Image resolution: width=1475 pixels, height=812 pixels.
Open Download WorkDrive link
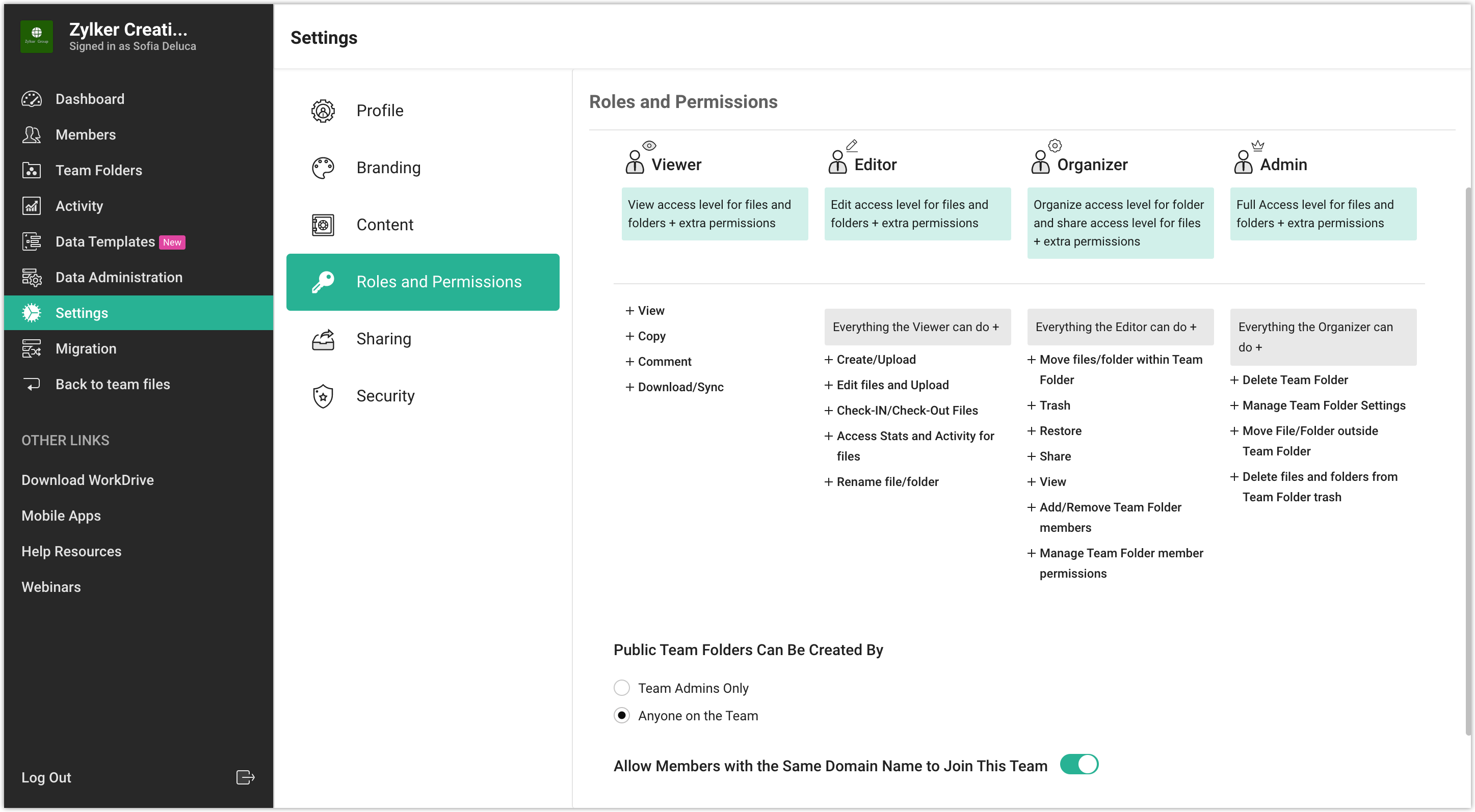88,480
